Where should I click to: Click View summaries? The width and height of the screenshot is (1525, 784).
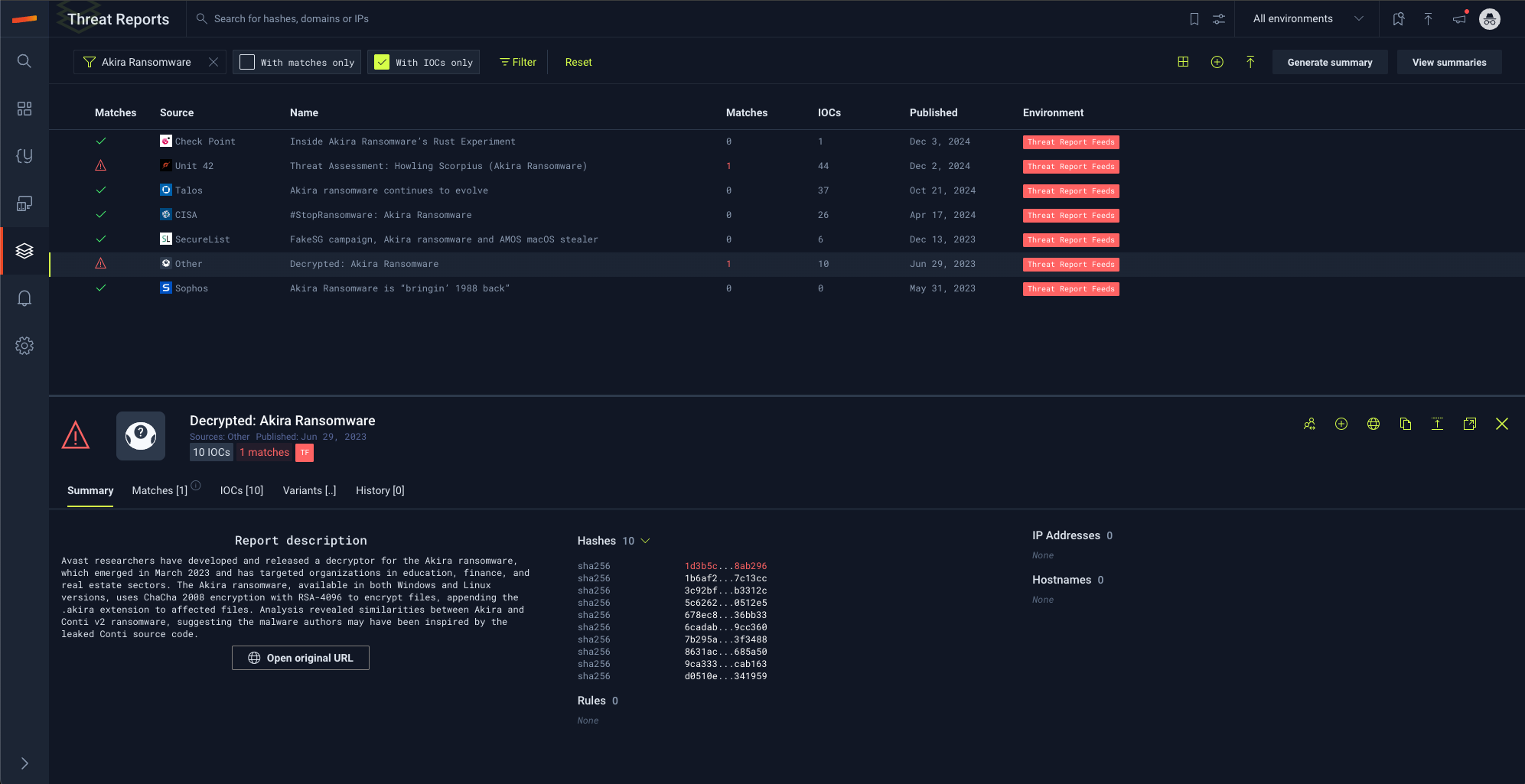coord(1449,62)
